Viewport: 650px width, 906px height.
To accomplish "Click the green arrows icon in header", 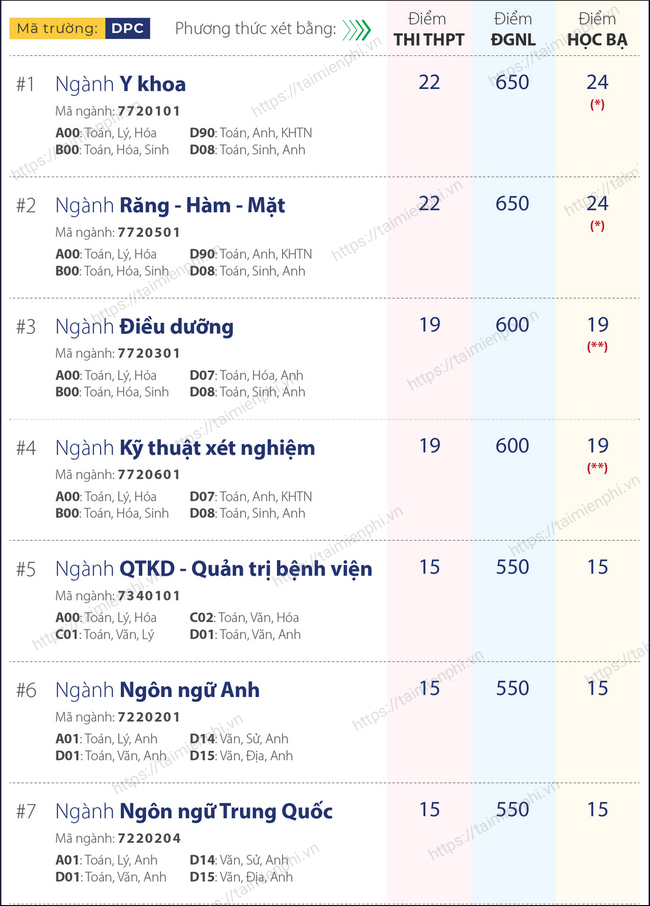I will tap(356, 29).
